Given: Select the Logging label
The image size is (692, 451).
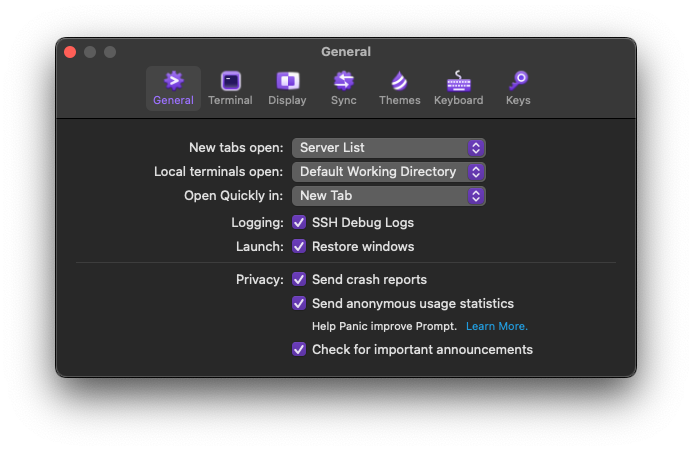Looking at the screenshot, I should (x=257, y=222).
